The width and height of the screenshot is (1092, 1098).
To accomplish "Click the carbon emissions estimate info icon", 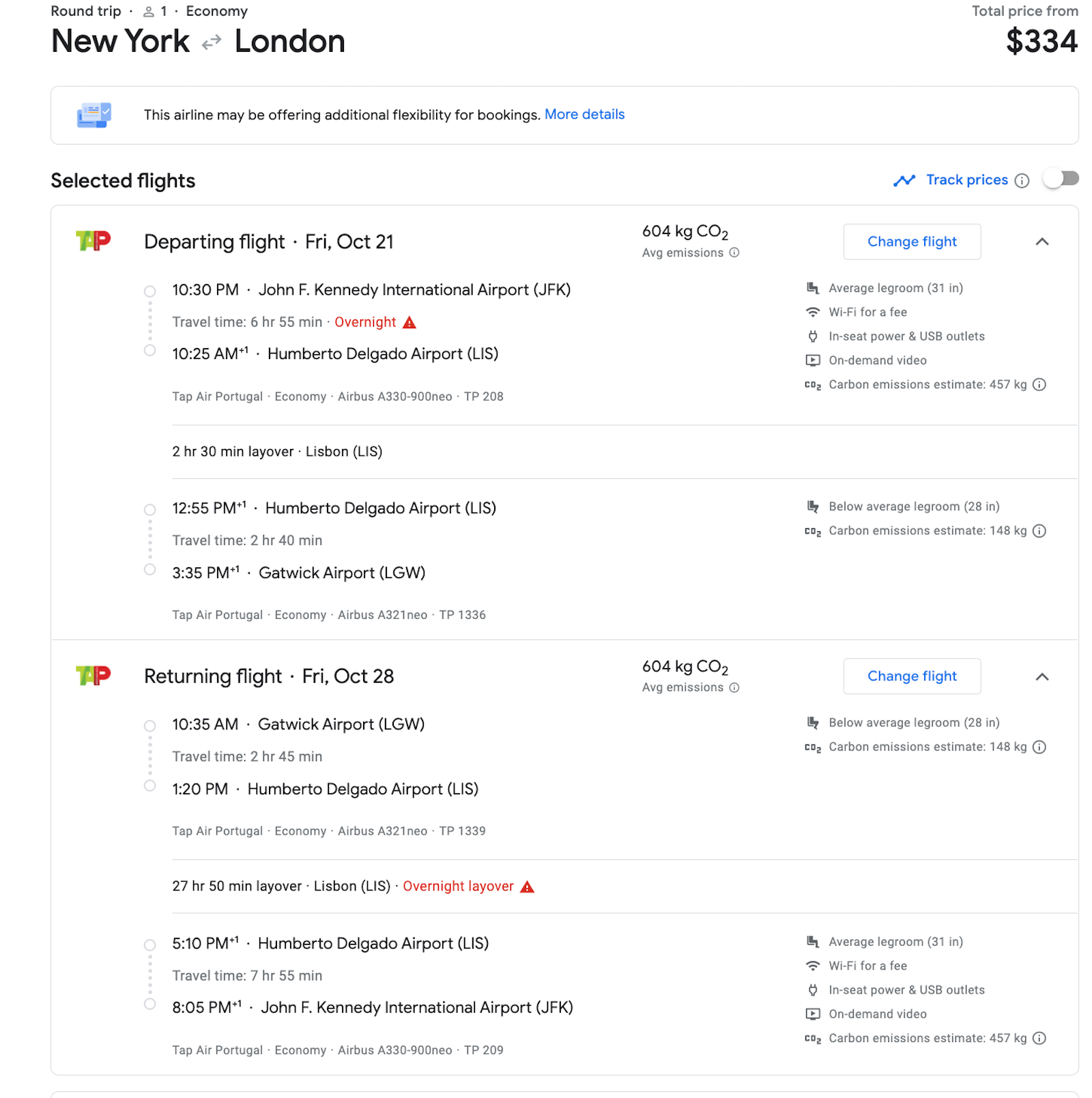I will (x=1039, y=384).
